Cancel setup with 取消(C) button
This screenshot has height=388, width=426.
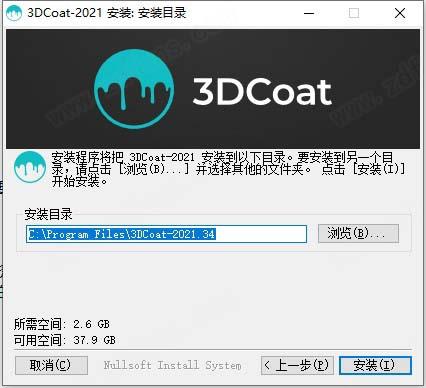[x=51, y=365]
